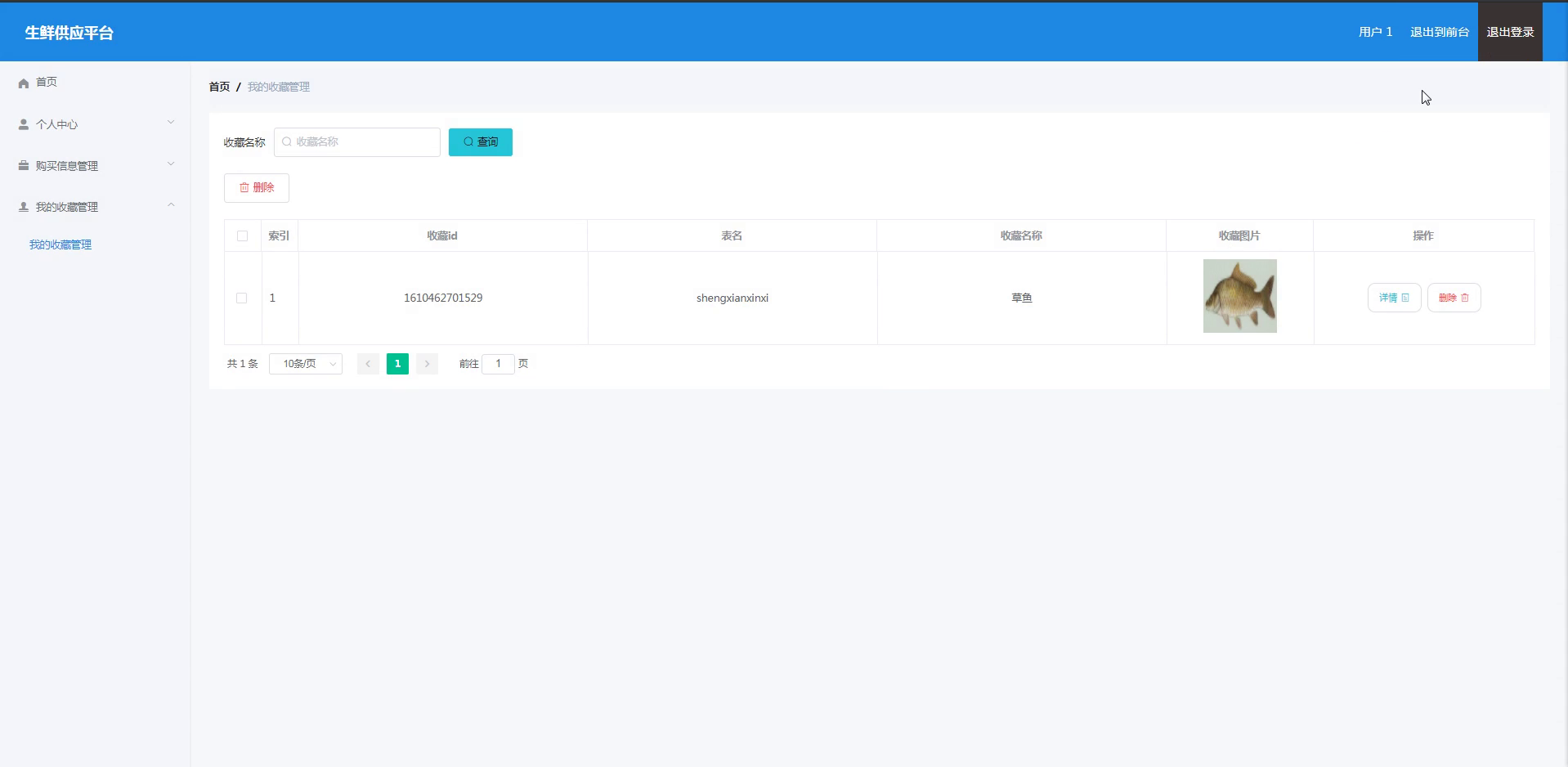Click 用户 1 in the header

pos(1375,32)
